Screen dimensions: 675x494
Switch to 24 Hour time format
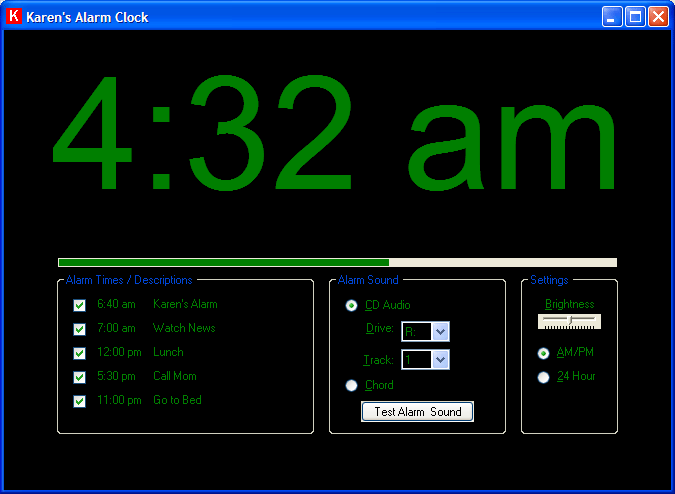click(x=543, y=377)
